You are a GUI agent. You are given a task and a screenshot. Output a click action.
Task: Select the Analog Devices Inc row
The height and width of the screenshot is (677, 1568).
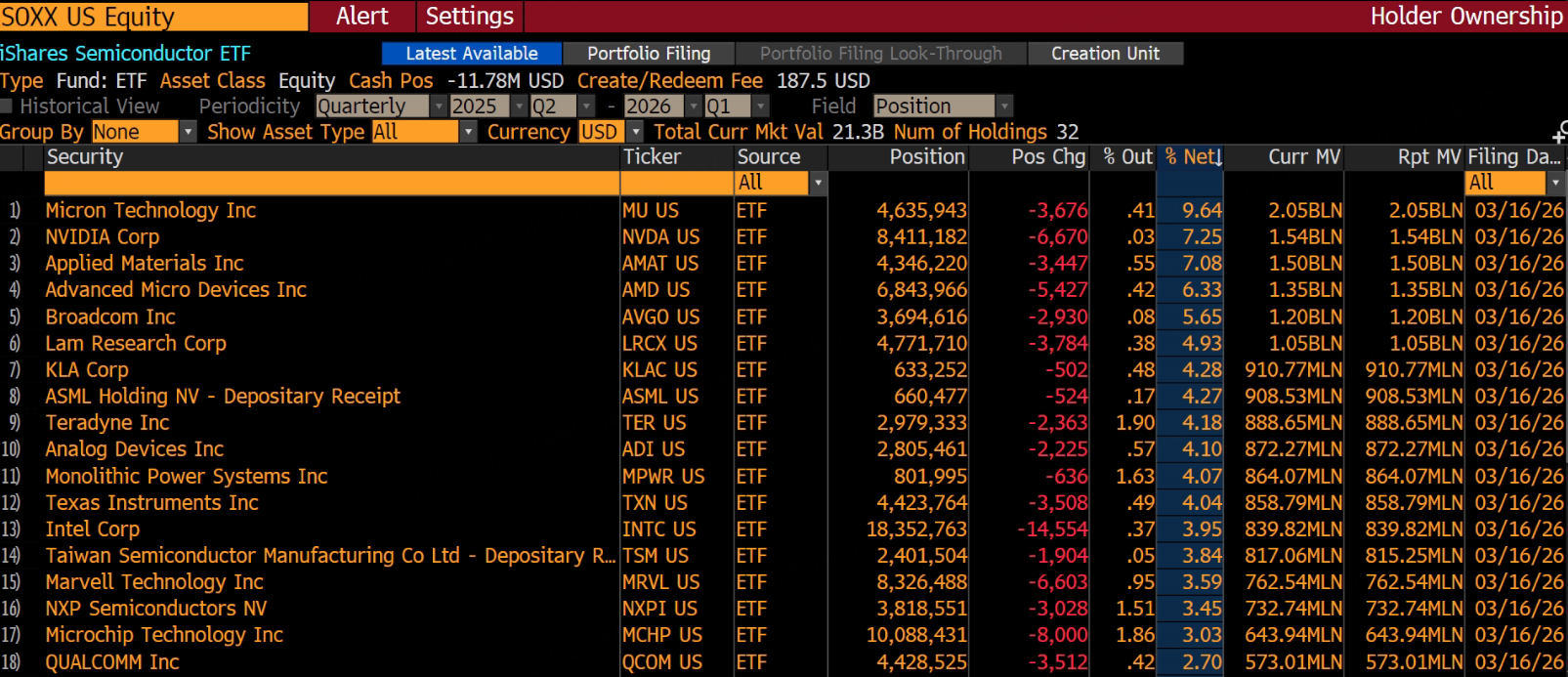pyautogui.click(x=784, y=449)
